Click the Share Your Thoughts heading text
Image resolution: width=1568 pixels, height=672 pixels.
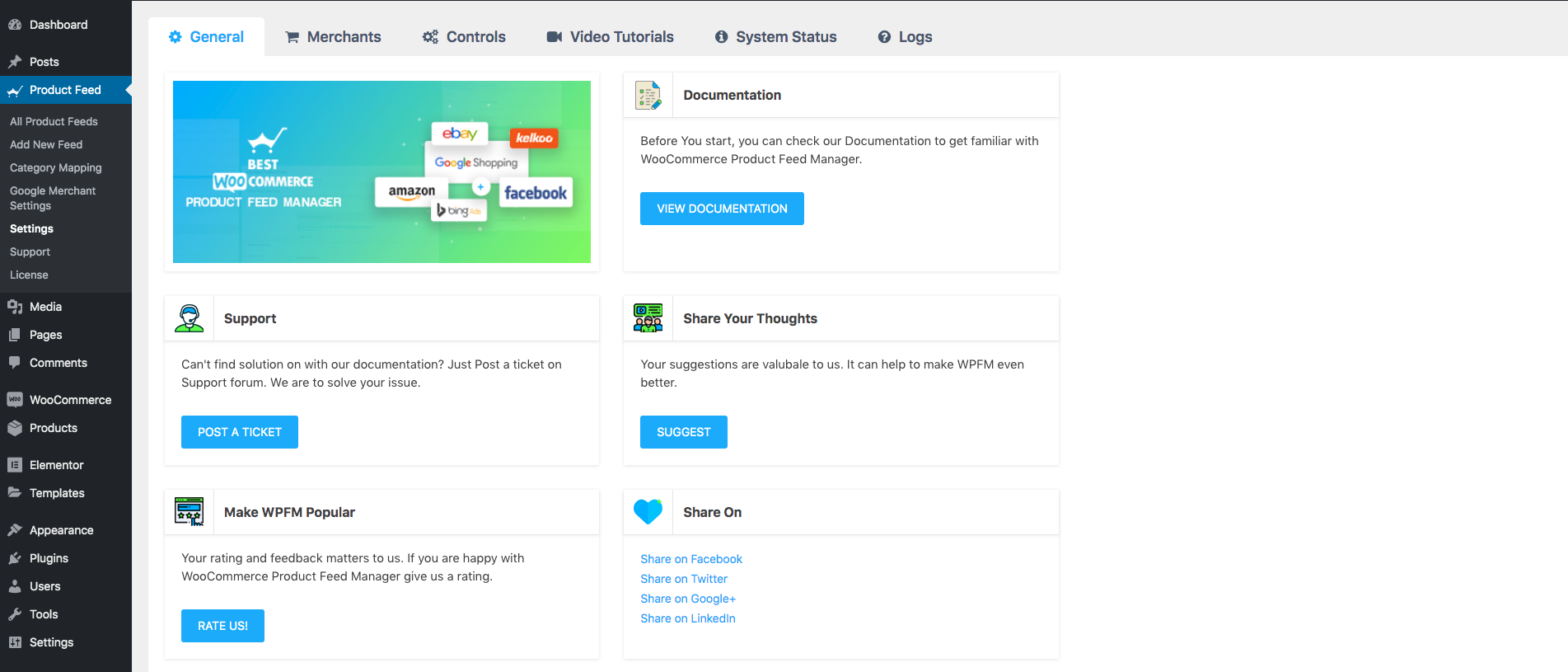[x=750, y=319]
